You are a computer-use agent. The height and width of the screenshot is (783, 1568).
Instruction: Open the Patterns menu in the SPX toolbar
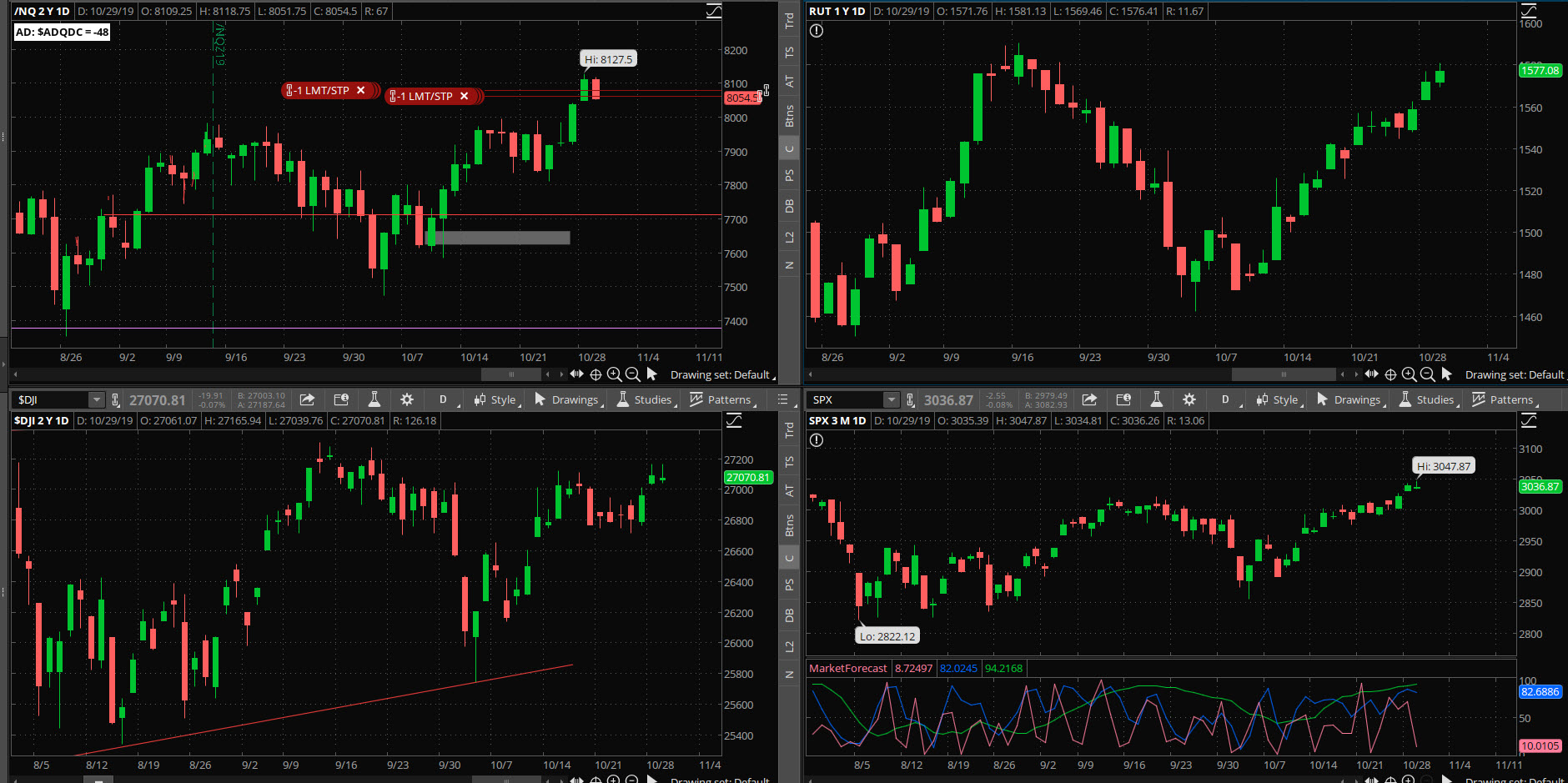(x=1505, y=399)
